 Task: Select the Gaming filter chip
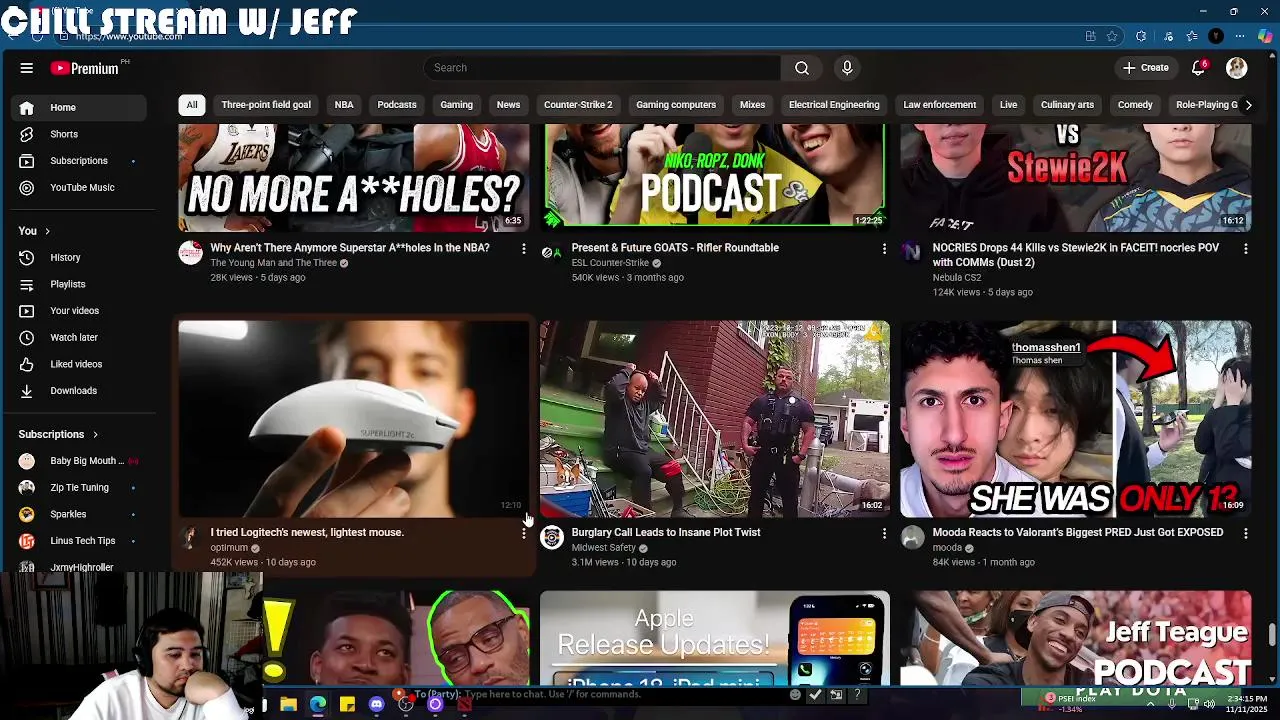pyautogui.click(x=456, y=105)
